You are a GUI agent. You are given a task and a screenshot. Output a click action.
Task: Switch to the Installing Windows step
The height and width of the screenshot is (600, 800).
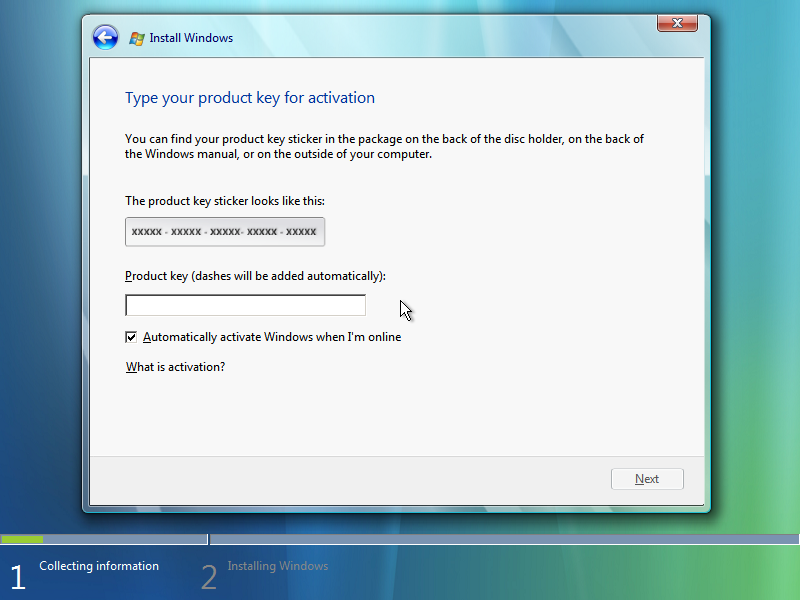277,566
